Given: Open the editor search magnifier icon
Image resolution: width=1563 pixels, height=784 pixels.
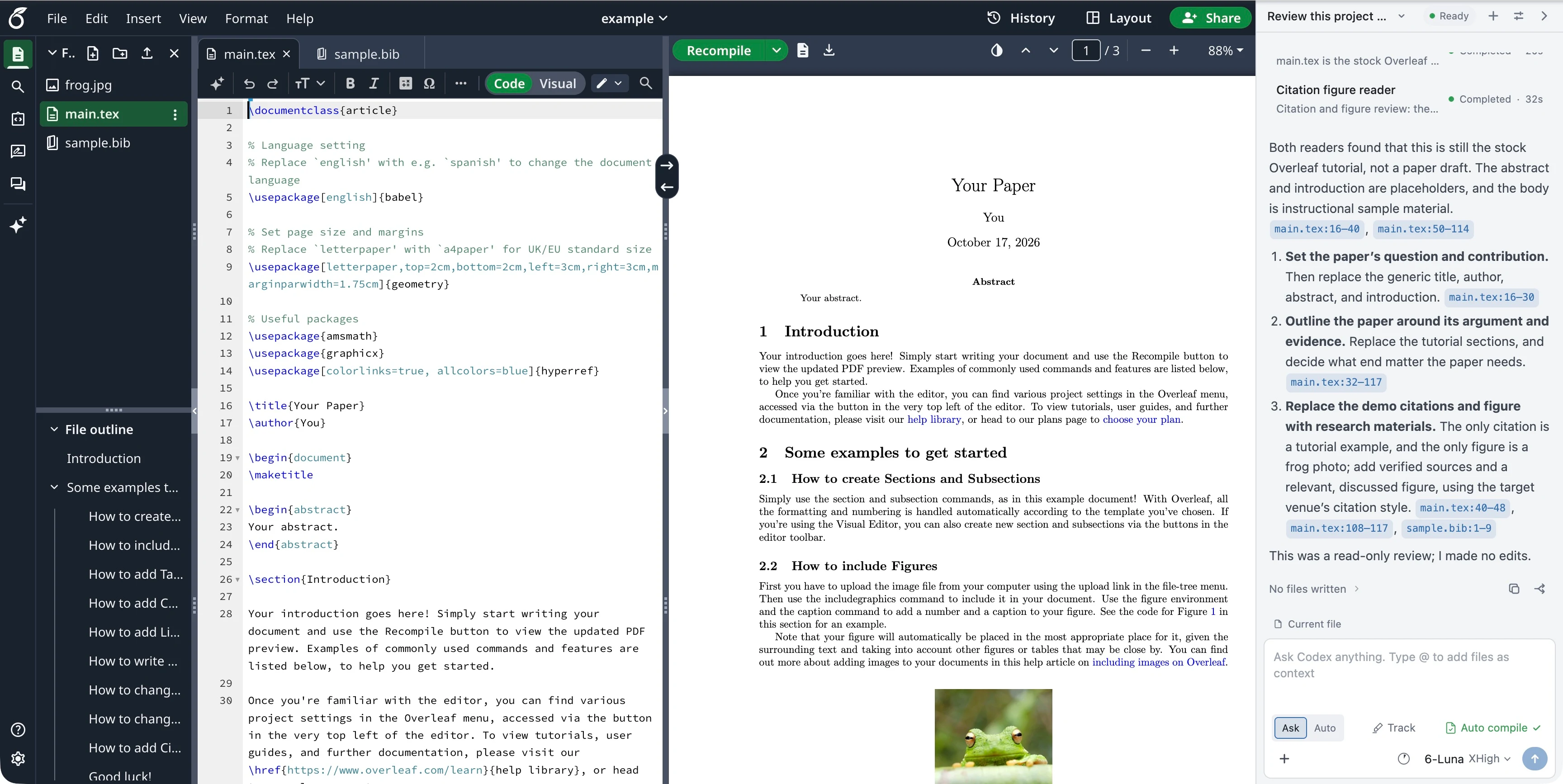Looking at the screenshot, I should 645,83.
